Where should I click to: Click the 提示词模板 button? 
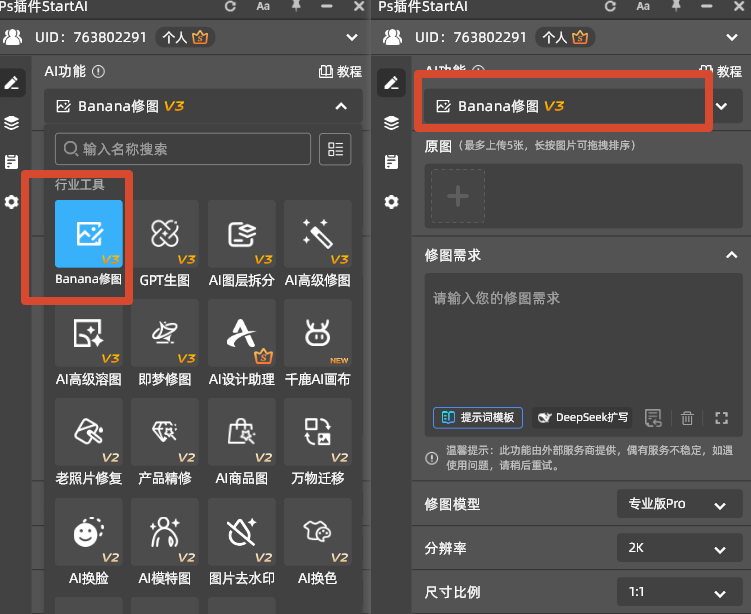(478, 418)
